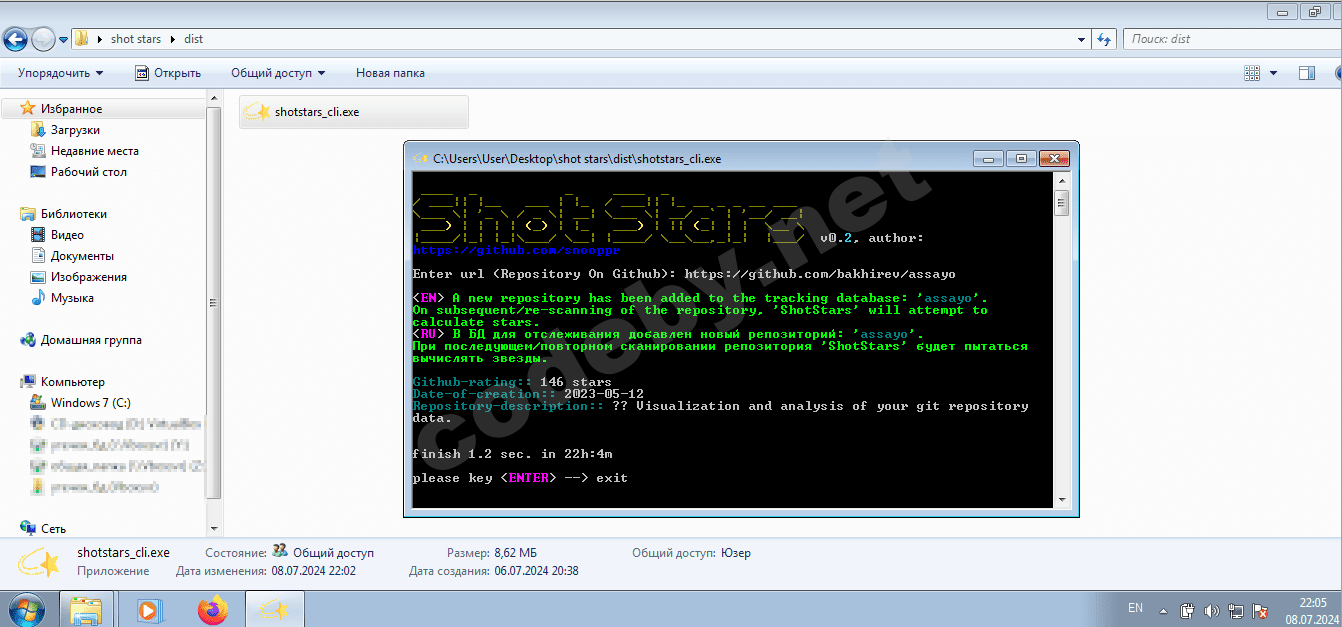Click navigation pane scrollbar up arrow
The width and height of the screenshot is (1342, 627).
[214, 97]
